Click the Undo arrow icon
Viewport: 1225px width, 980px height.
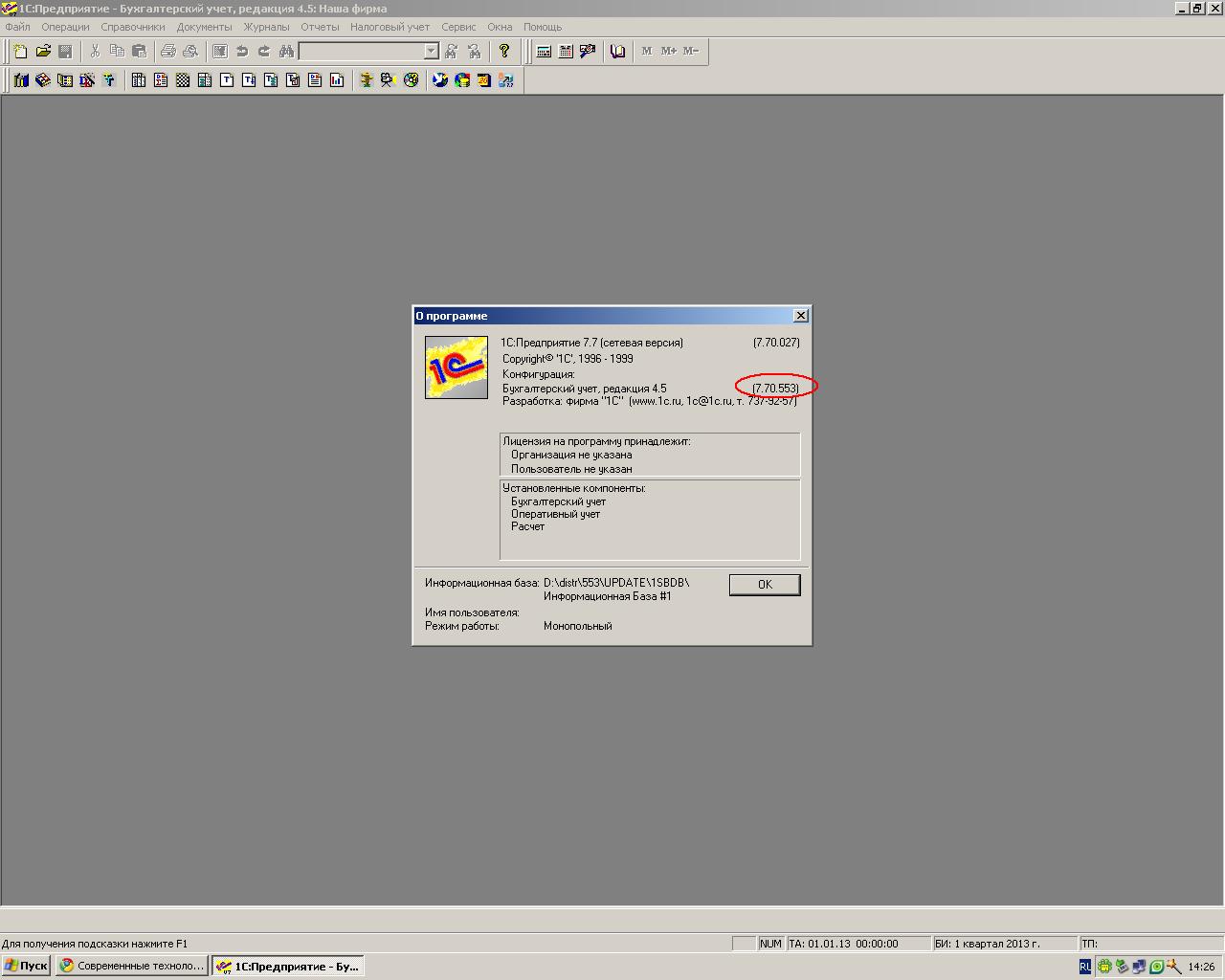click(242, 52)
